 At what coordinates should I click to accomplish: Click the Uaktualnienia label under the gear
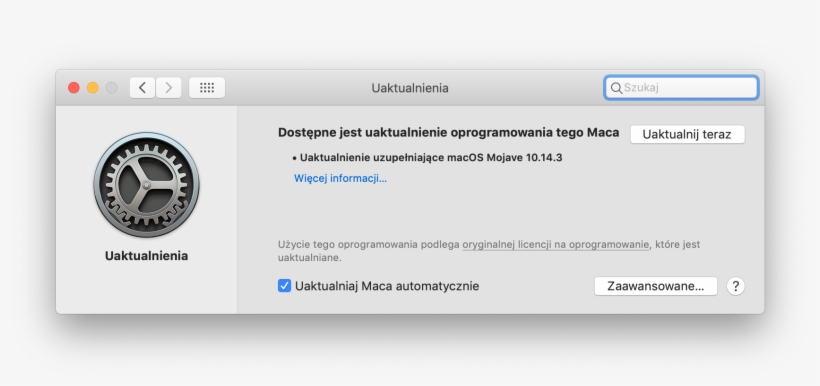click(146, 256)
